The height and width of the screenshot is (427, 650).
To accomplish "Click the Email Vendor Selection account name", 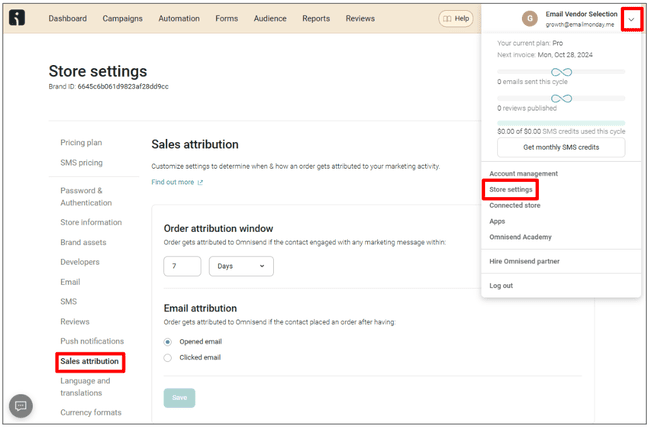I will 581,14.
